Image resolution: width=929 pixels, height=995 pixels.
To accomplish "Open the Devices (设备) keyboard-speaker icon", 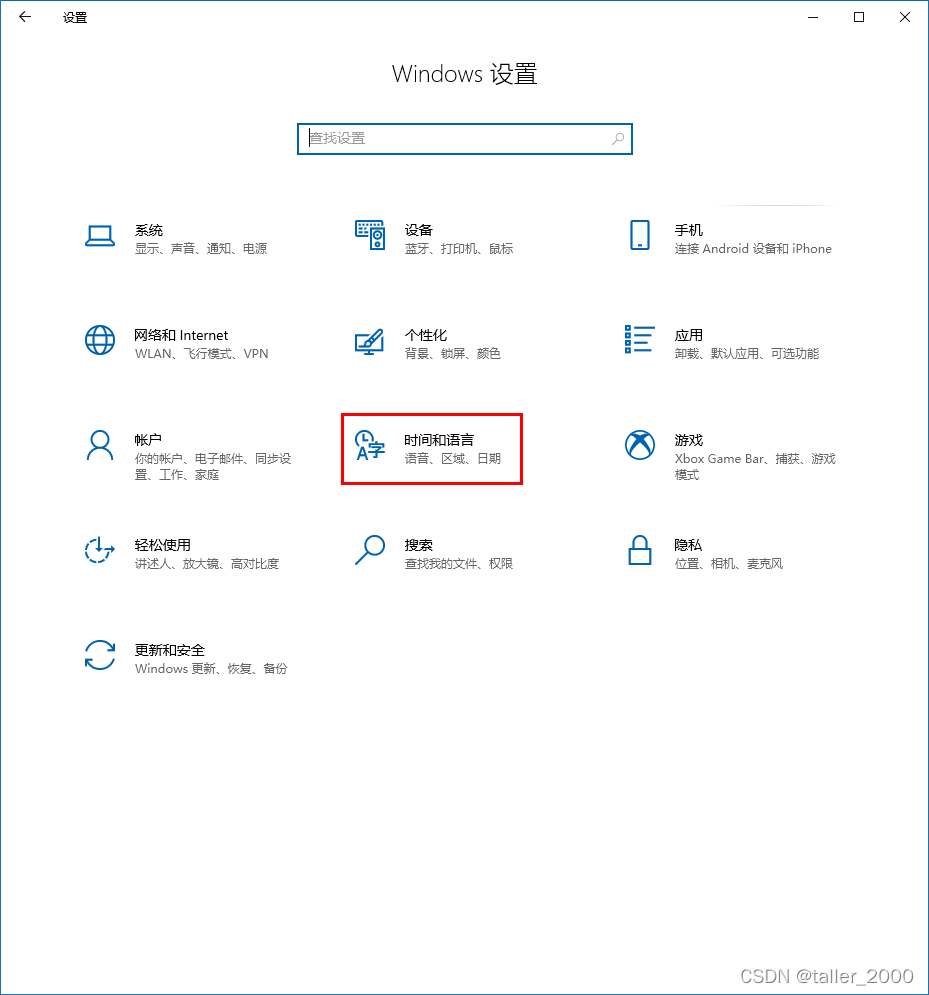I will click(370, 235).
